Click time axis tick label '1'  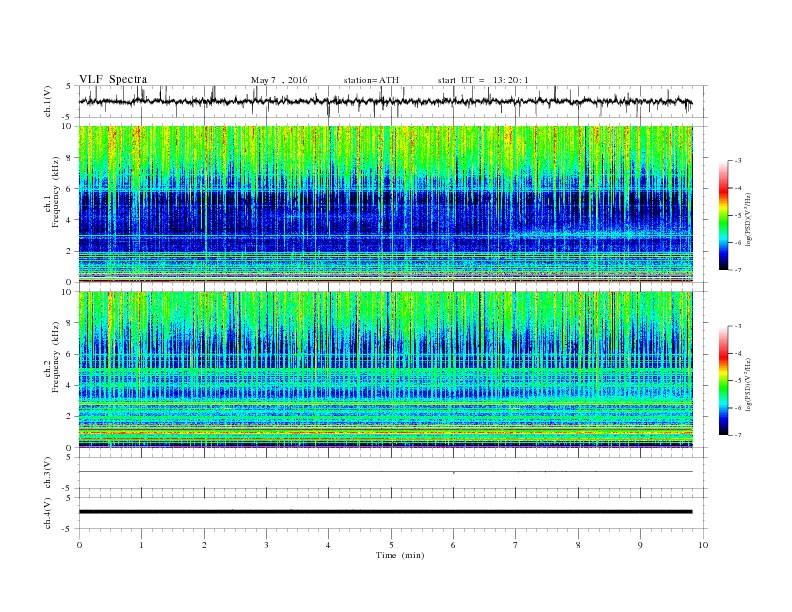click(141, 545)
